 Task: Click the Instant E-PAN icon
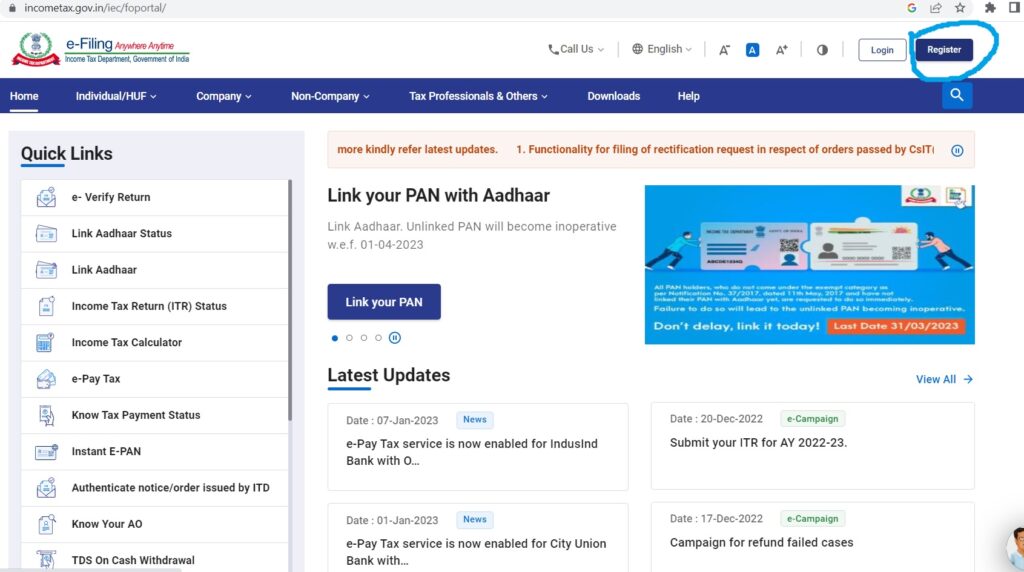(x=46, y=451)
